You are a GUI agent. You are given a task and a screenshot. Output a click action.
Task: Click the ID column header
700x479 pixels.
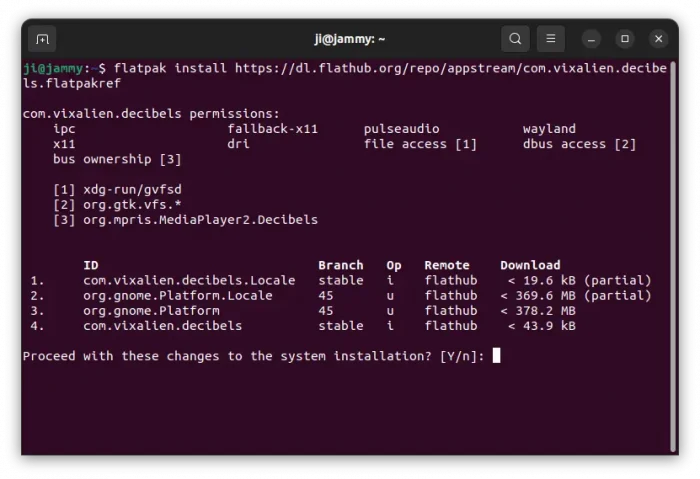click(x=91, y=265)
